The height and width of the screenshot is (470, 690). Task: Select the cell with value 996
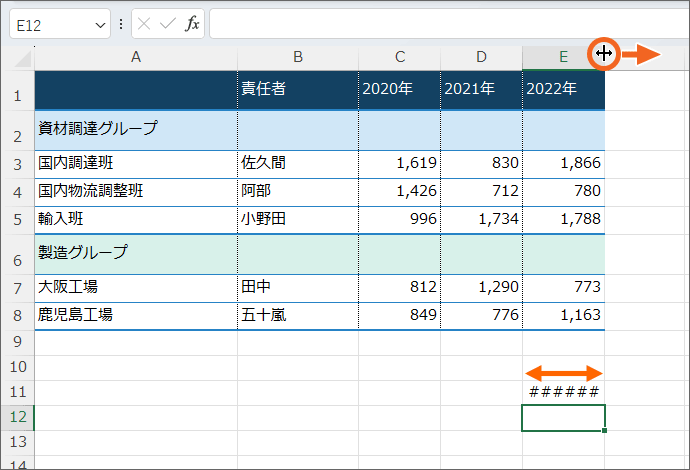click(400, 220)
